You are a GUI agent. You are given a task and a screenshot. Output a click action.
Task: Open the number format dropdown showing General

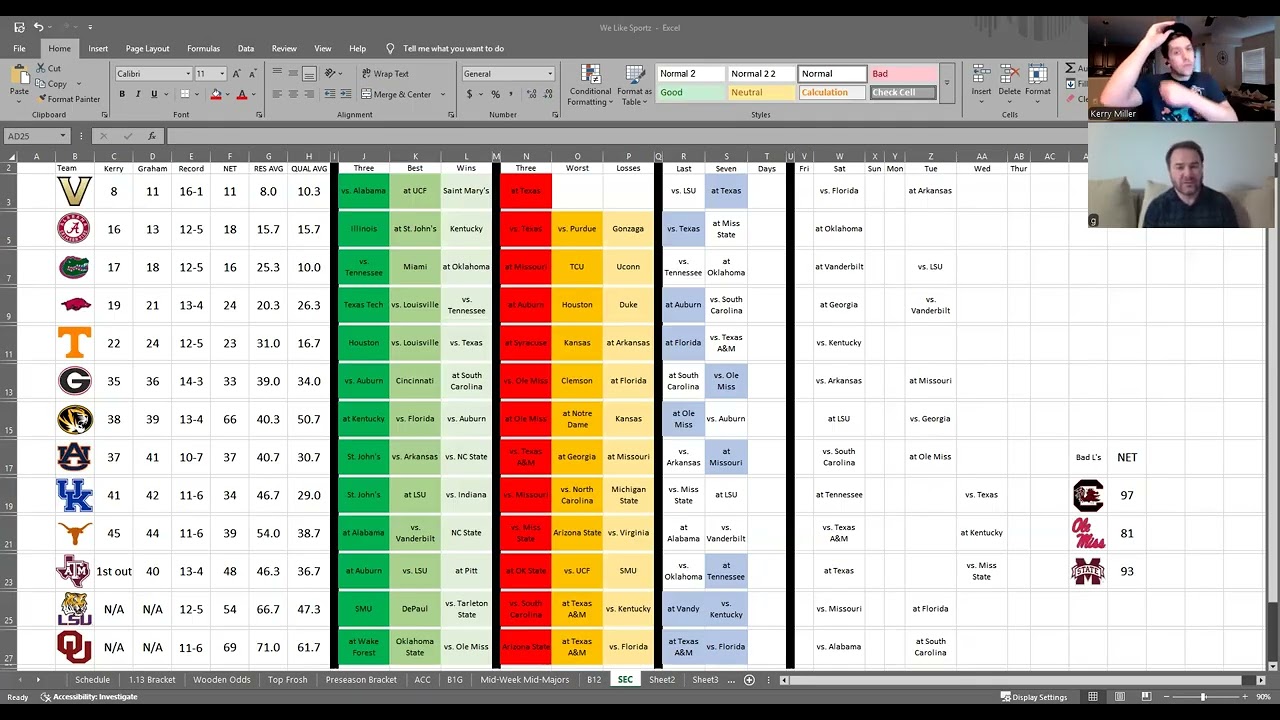click(549, 74)
